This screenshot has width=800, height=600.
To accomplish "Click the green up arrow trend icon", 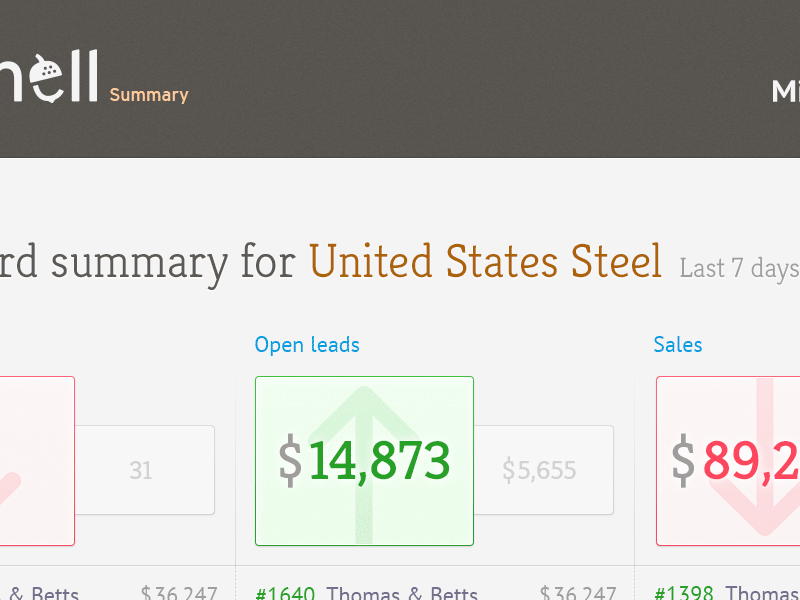I will click(x=364, y=464).
